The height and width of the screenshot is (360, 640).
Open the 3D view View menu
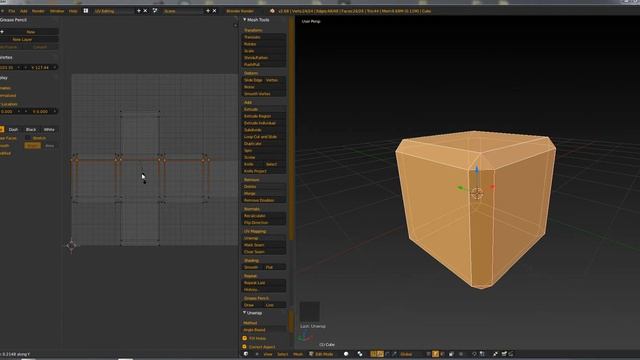pos(268,354)
